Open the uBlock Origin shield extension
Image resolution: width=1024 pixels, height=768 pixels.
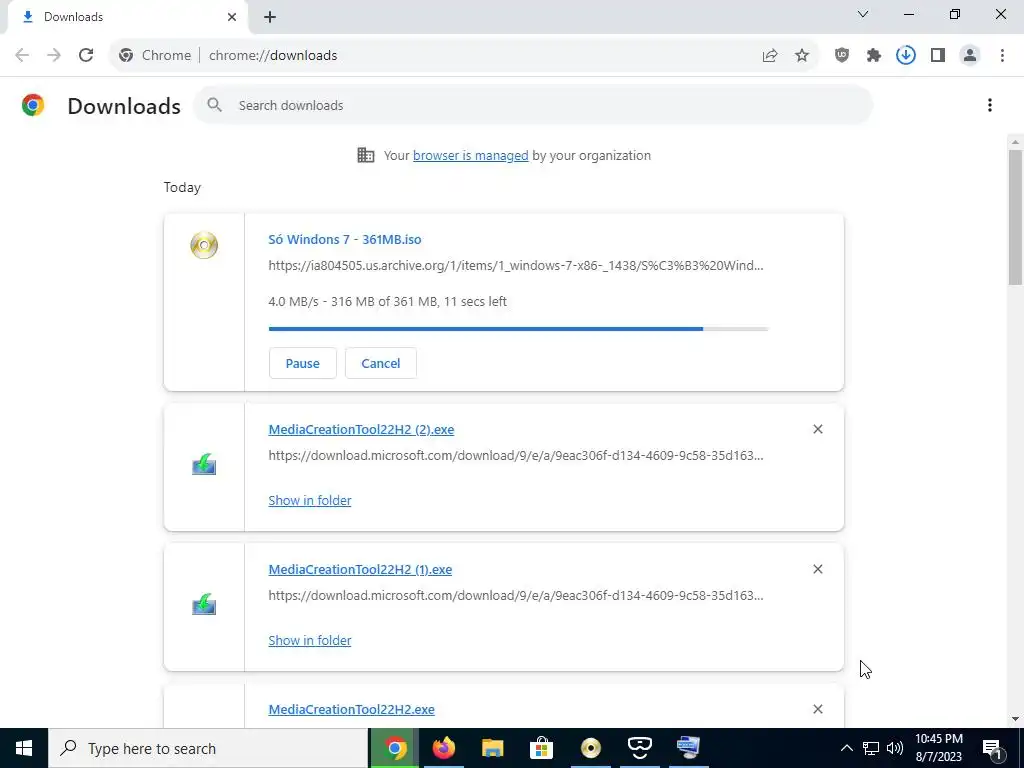842,56
